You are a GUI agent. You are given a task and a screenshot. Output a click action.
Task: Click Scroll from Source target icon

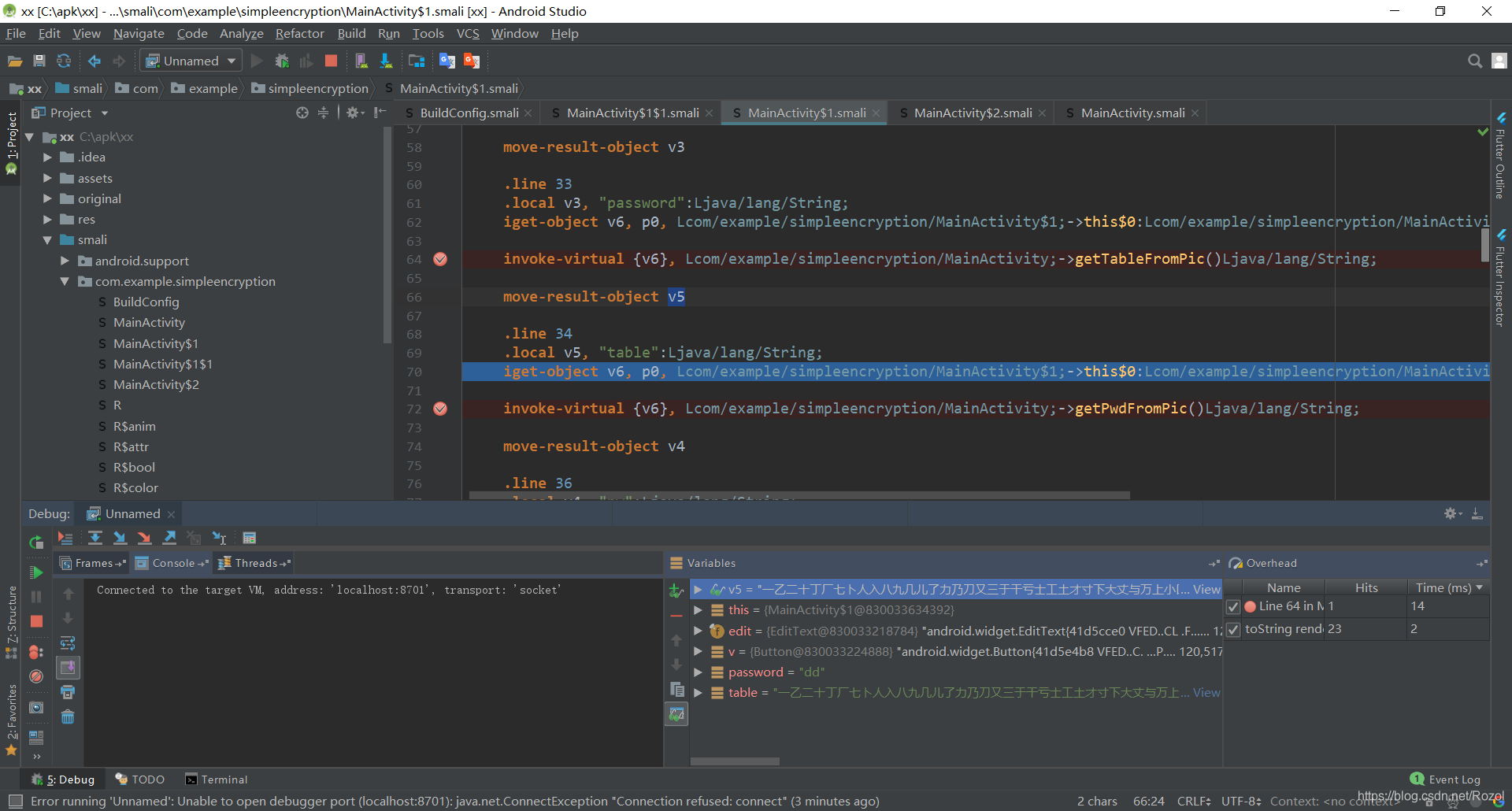(302, 113)
